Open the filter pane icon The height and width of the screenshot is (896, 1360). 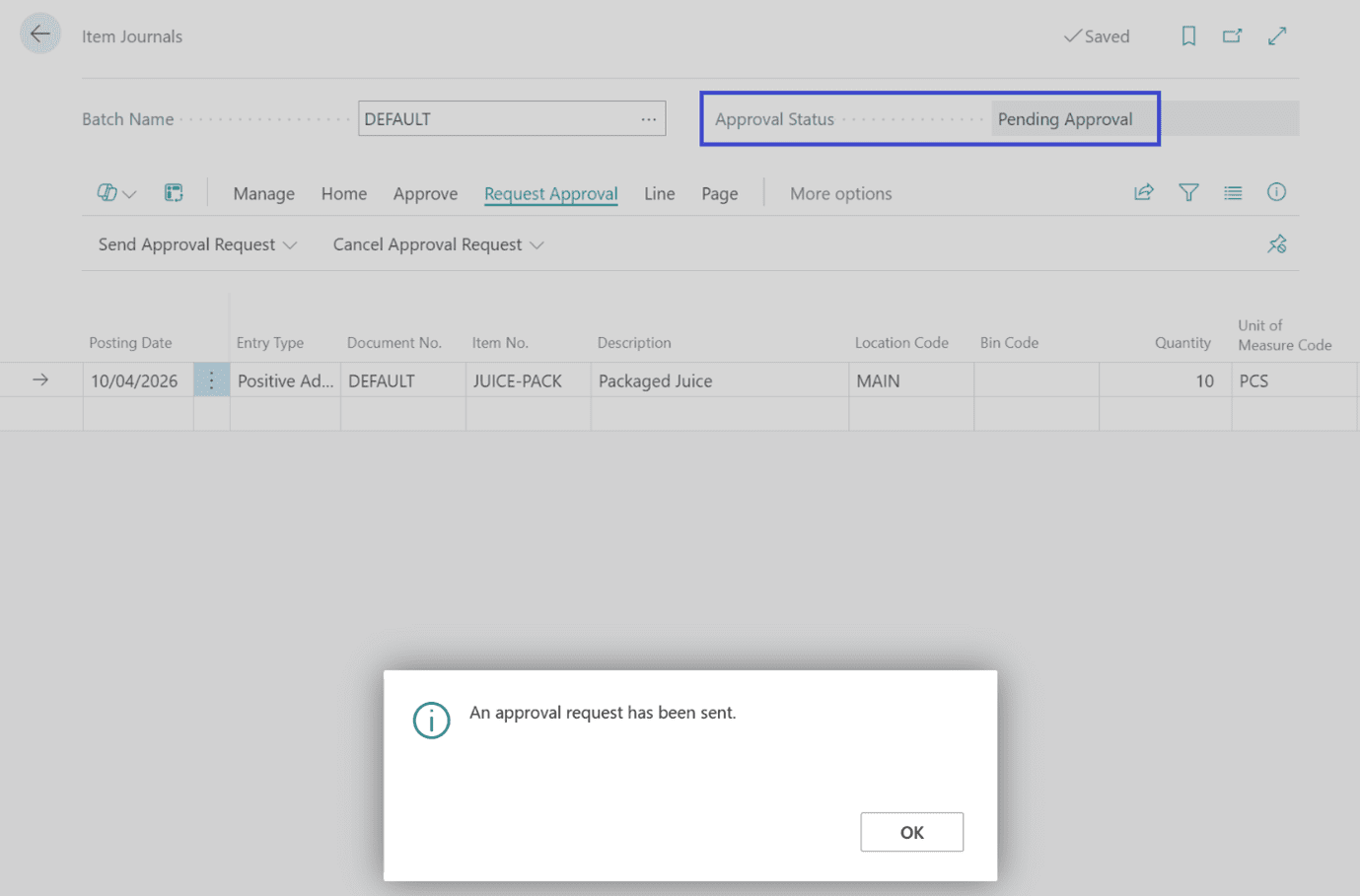coord(1188,192)
